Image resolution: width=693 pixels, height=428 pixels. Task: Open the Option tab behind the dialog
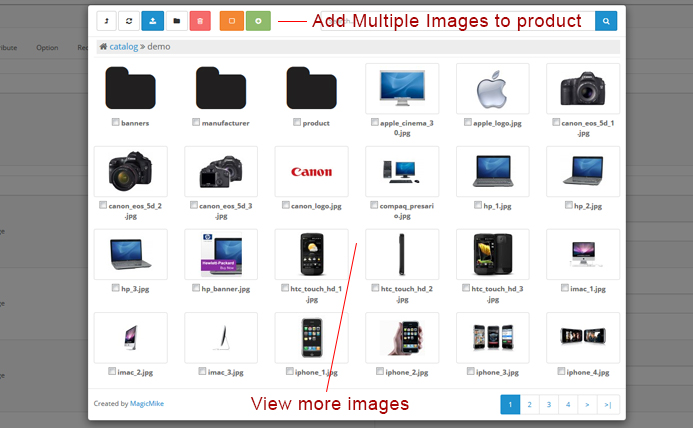(x=47, y=47)
